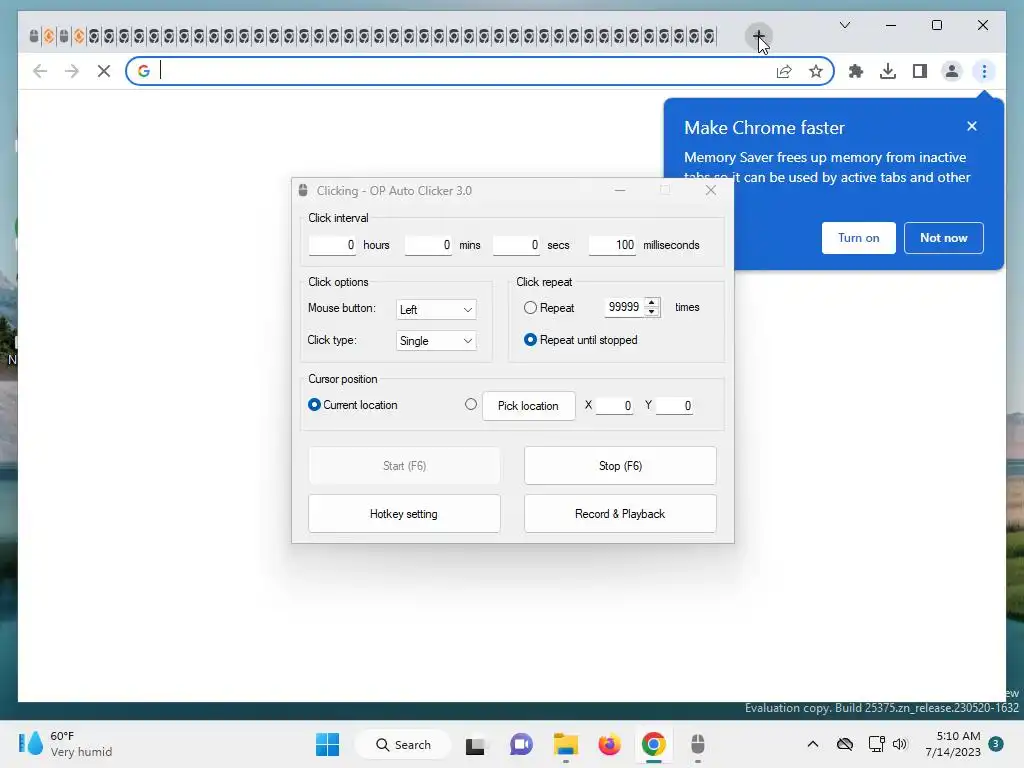Select the Pick location radio button
Image resolution: width=1024 pixels, height=768 pixels.
pos(471,404)
